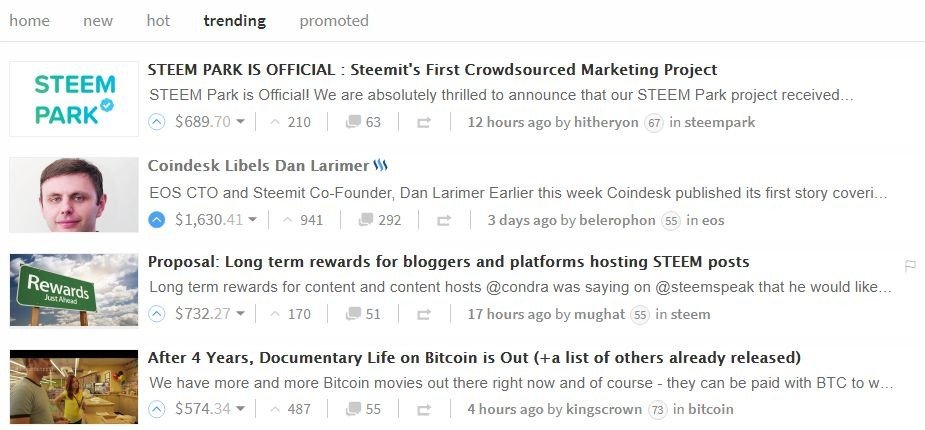Image resolution: width=925 pixels, height=430 pixels.
Task: Resteem the Documentary Life on Bitcoin post
Action: (424, 410)
